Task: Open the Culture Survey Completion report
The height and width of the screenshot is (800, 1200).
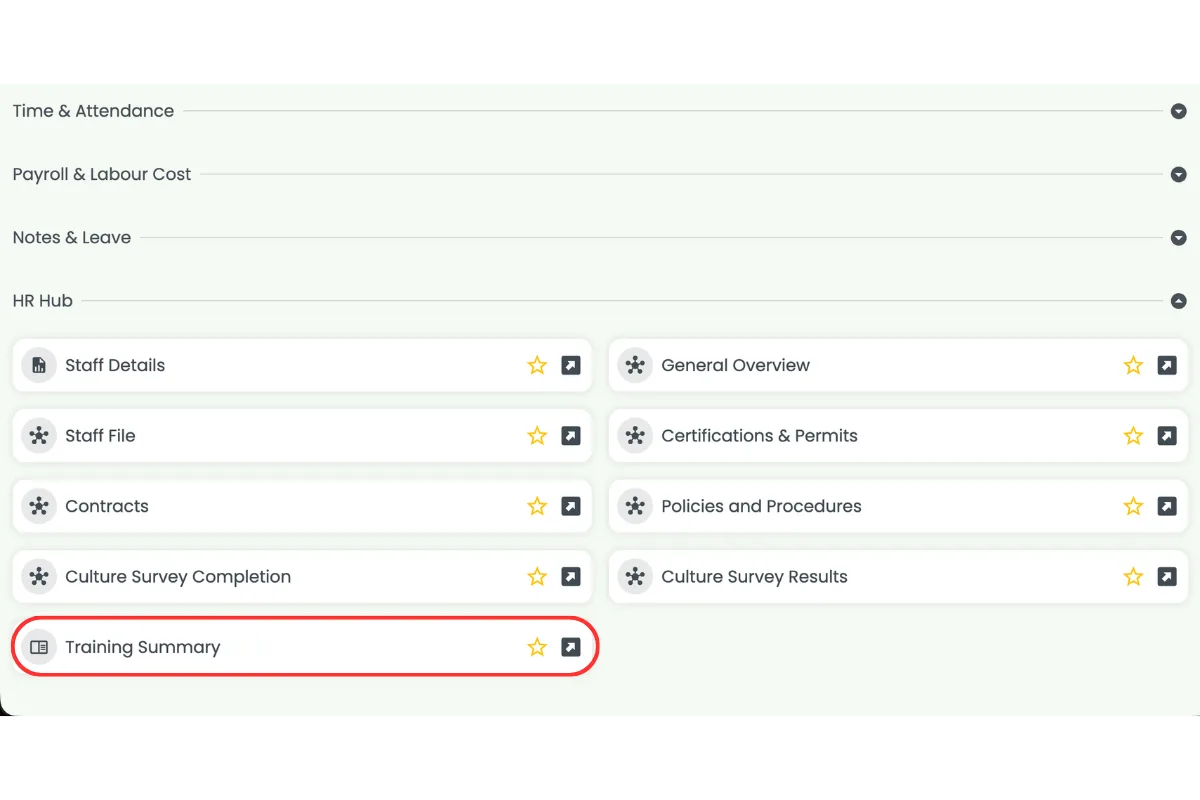Action: 302,577
